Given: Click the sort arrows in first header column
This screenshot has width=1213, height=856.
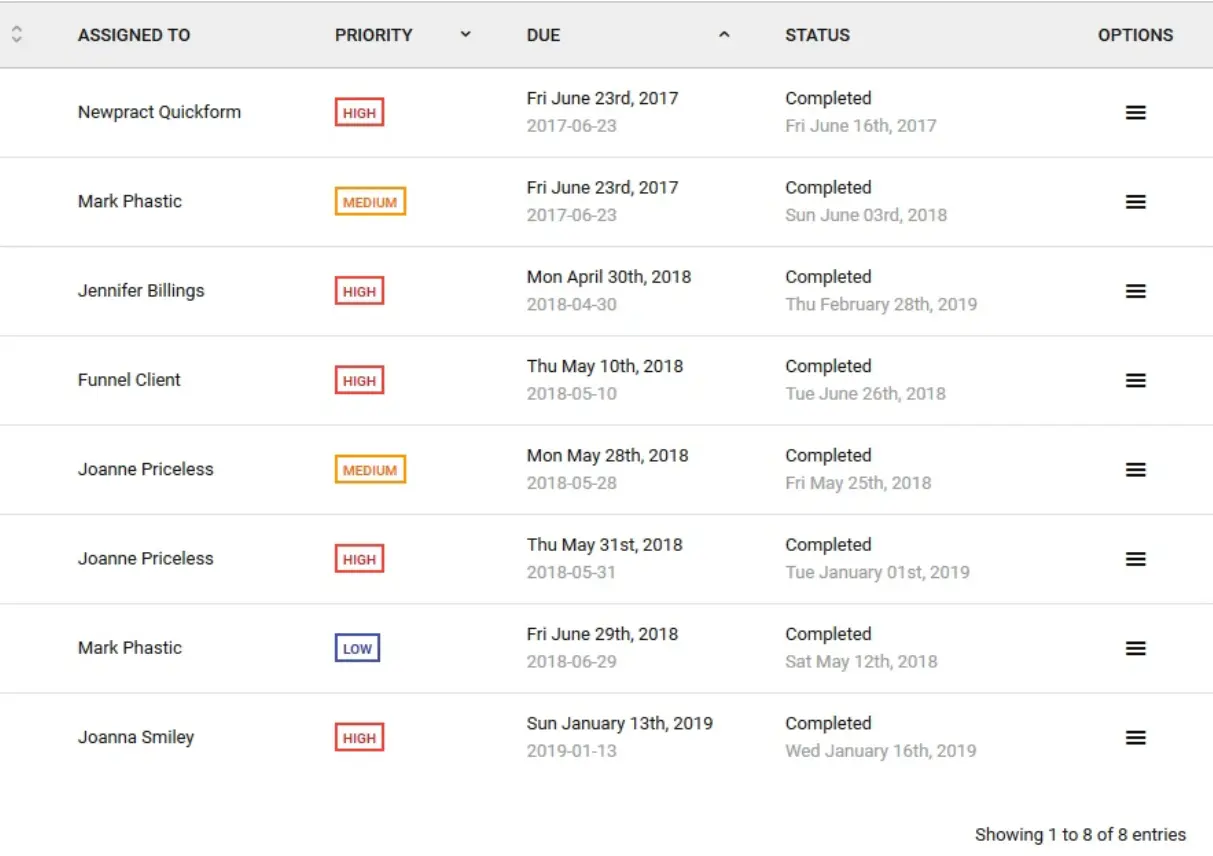Looking at the screenshot, I should 17,35.
